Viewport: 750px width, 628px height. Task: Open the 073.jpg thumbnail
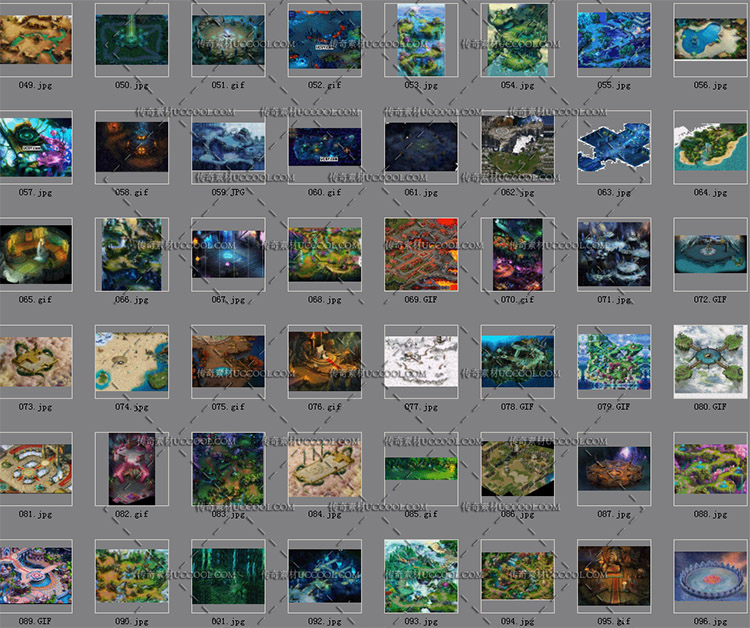[x=36, y=362]
